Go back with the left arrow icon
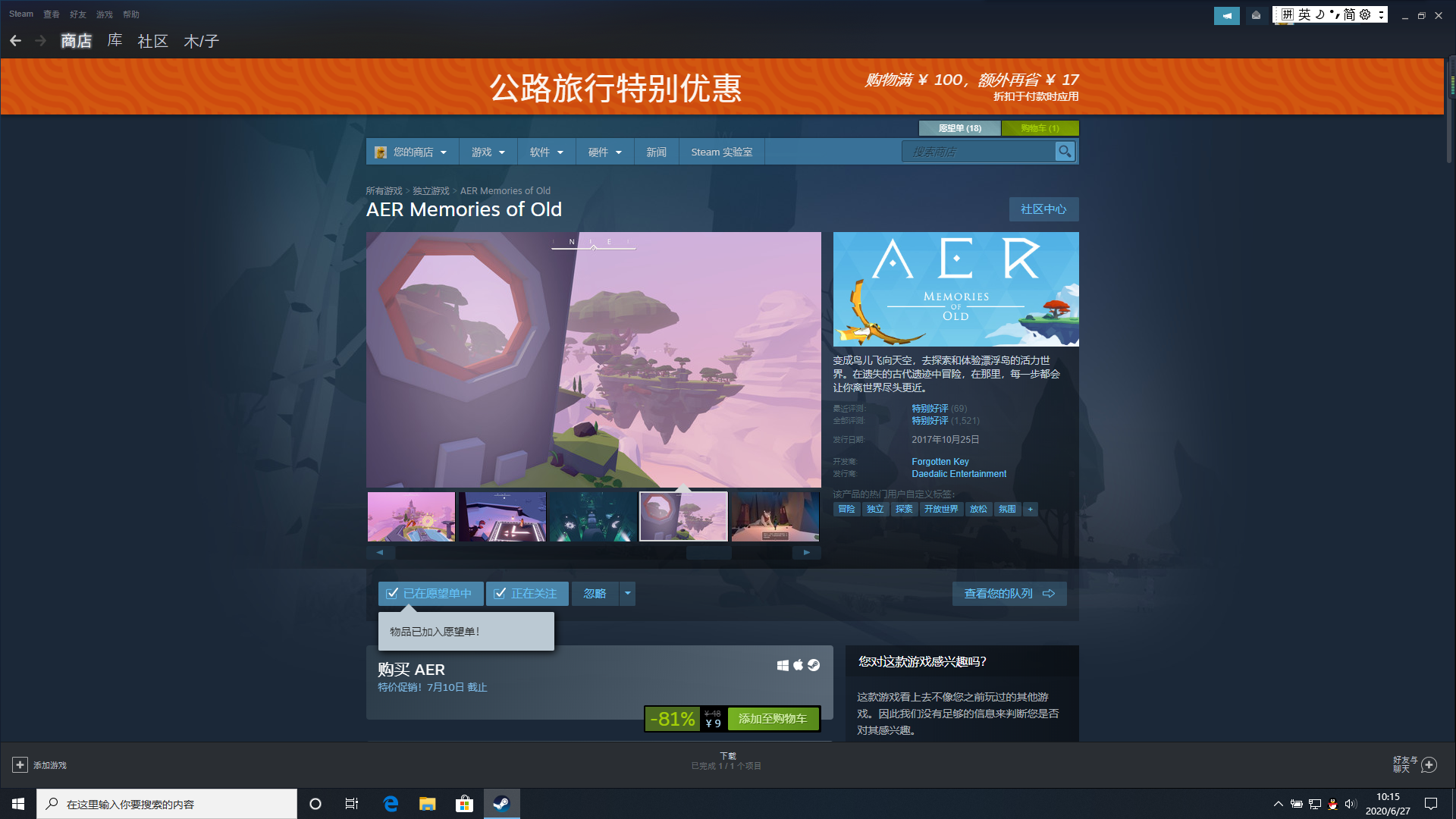The height and width of the screenshot is (819, 1456). tap(15, 41)
